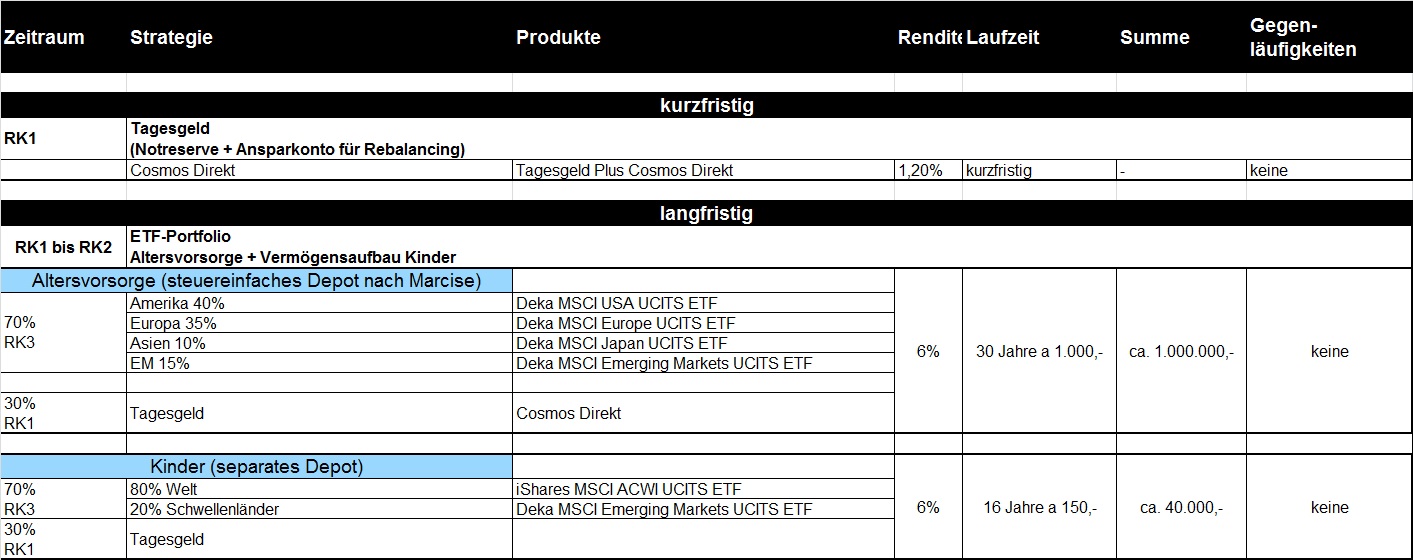1413x560 pixels.
Task: Select the "Gegenläufigkeiten" header cell
Action: [x=1303, y=39]
